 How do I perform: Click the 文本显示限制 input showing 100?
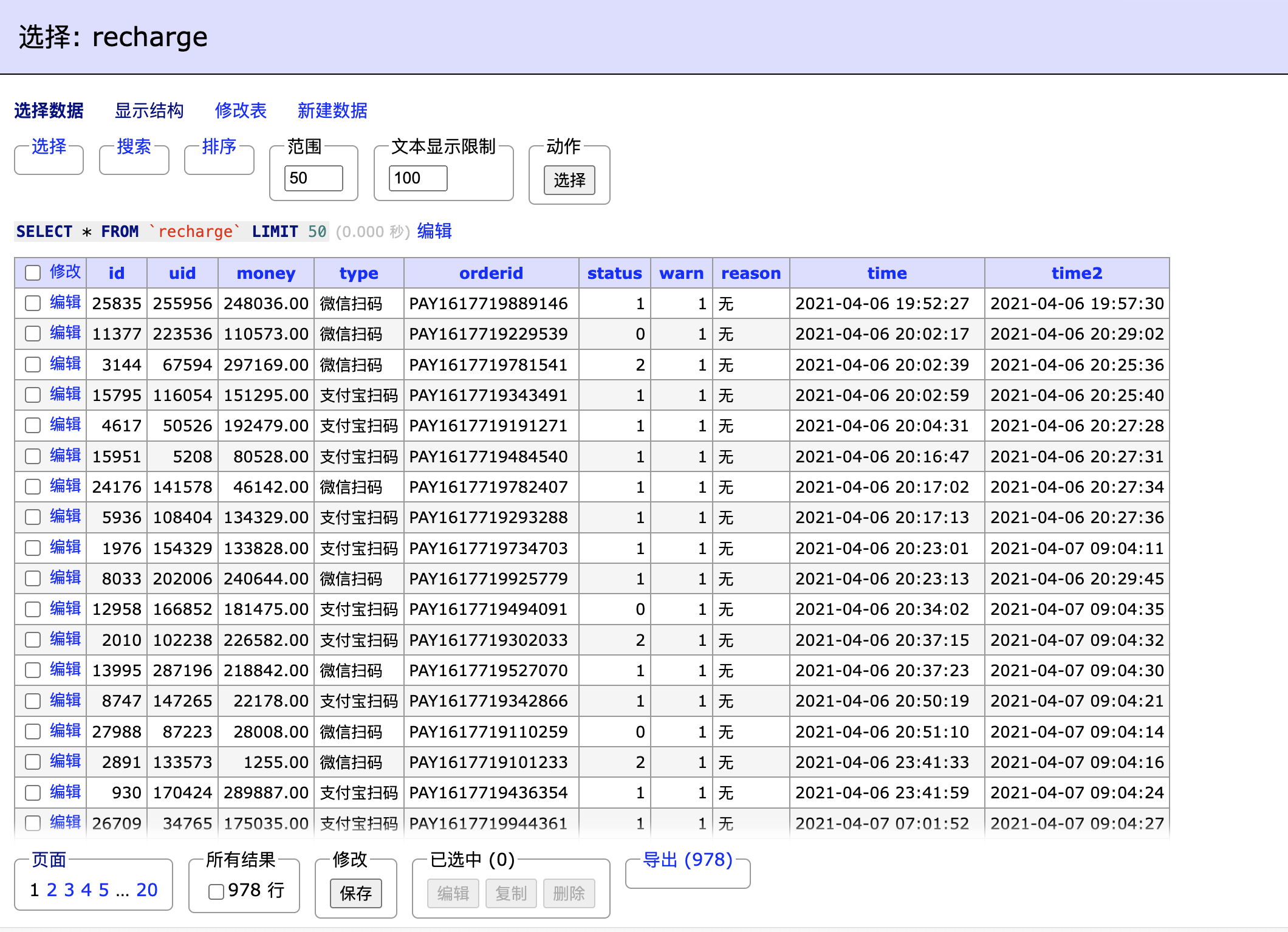(418, 178)
